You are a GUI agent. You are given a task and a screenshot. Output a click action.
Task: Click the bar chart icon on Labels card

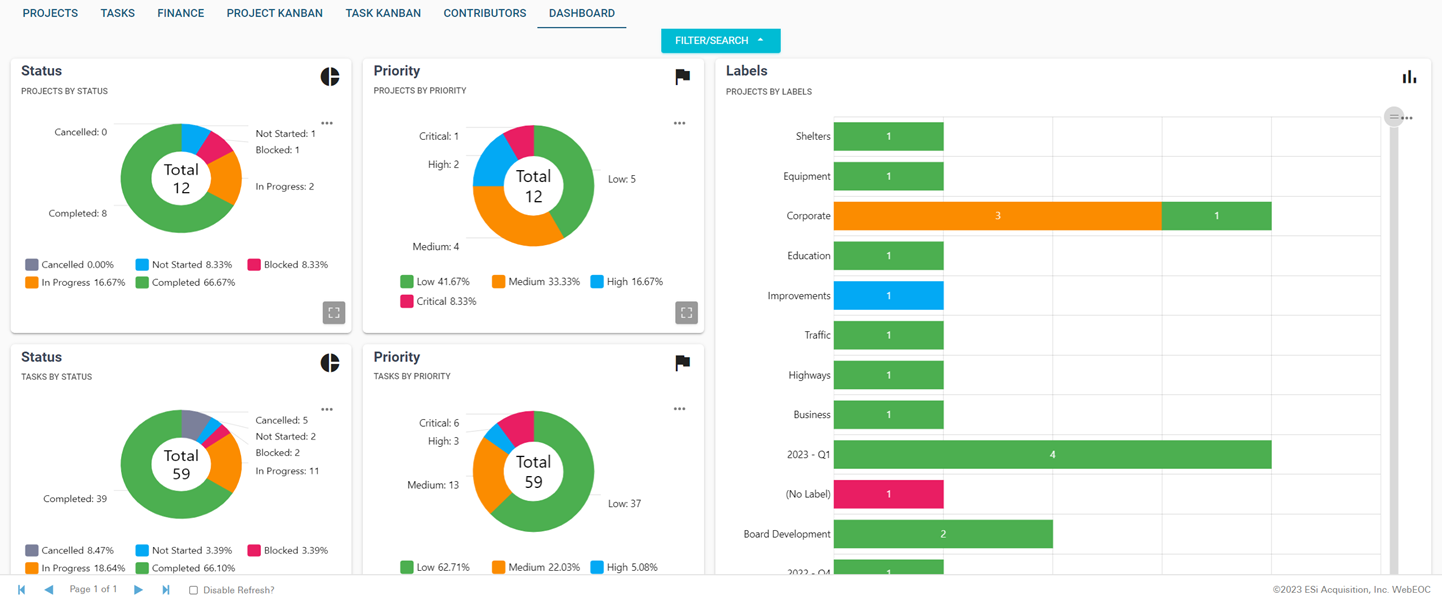point(1409,75)
